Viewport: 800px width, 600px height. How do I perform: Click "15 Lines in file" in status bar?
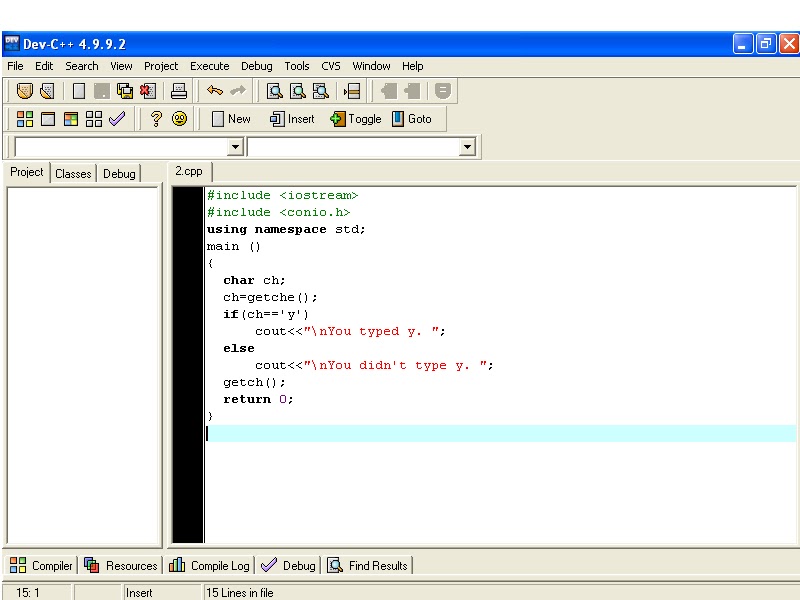tap(240, 593)
